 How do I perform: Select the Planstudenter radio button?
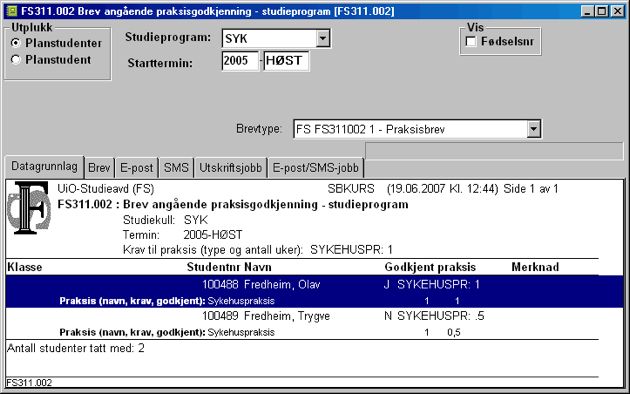[x=16, y=43]
